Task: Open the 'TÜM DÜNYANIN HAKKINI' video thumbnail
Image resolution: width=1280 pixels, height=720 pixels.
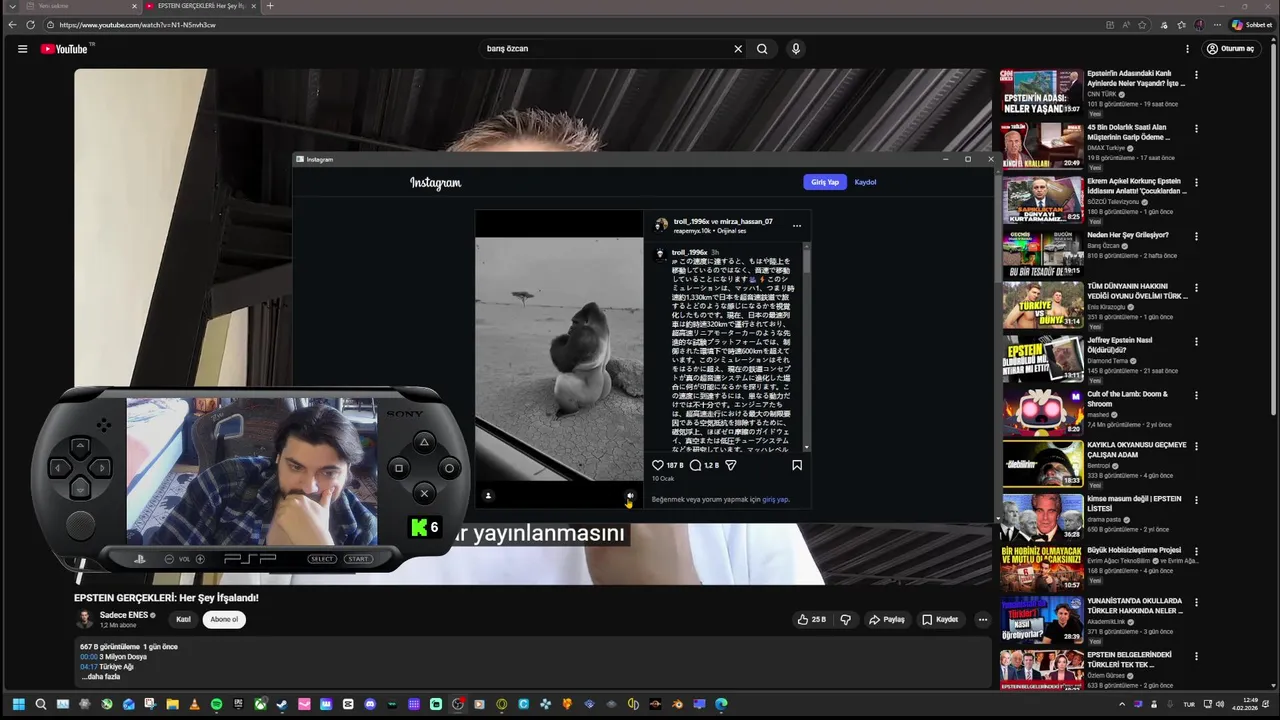Action: pos(1042,305)
